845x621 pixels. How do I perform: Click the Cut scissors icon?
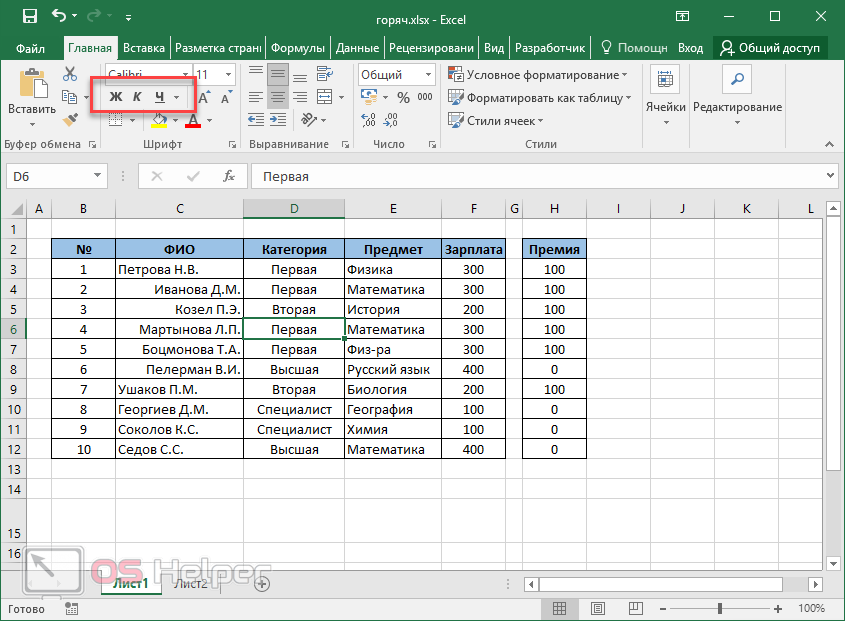70,74
